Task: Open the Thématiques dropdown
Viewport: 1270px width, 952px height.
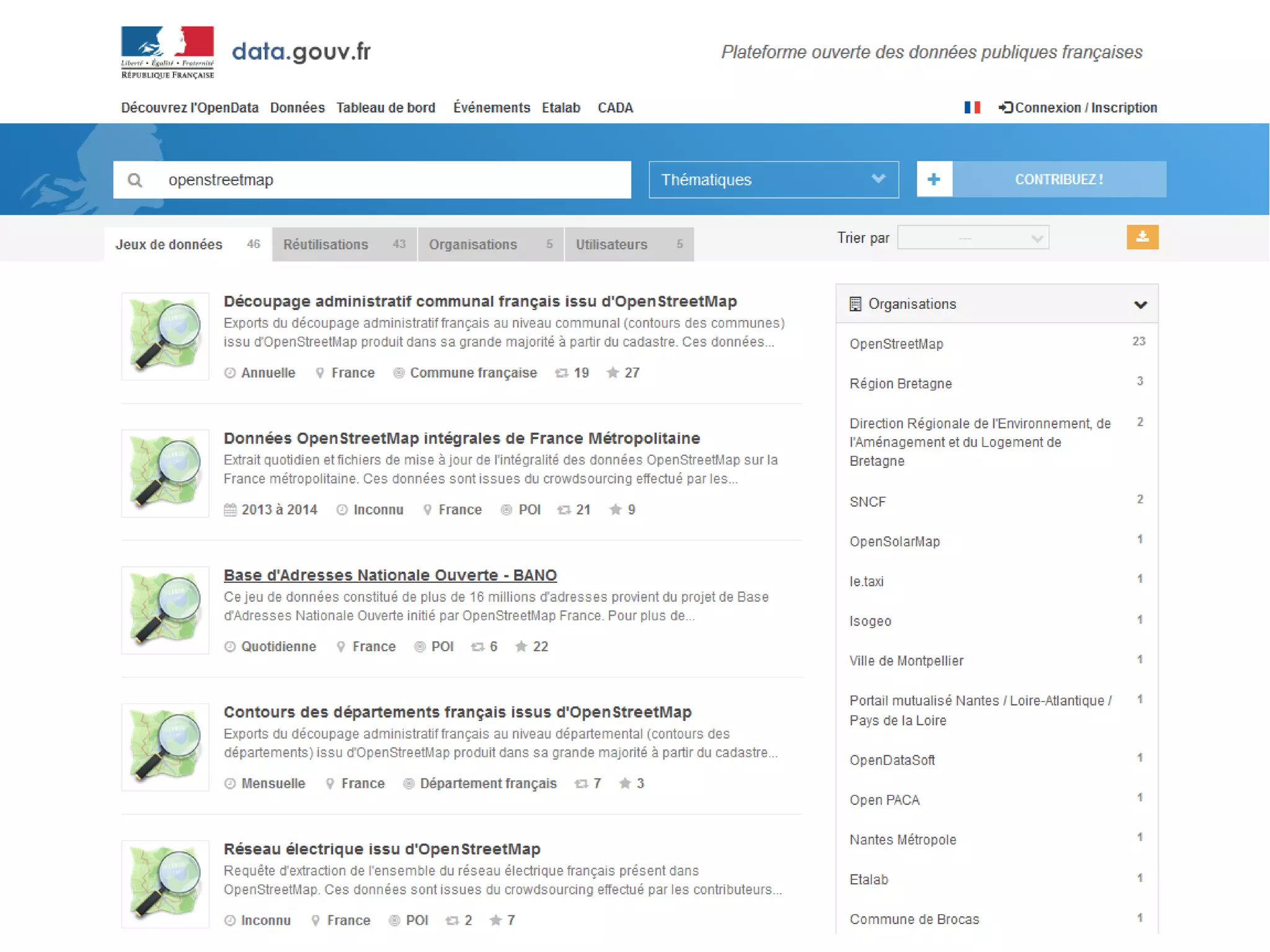Action: click(x=773, y=180)
